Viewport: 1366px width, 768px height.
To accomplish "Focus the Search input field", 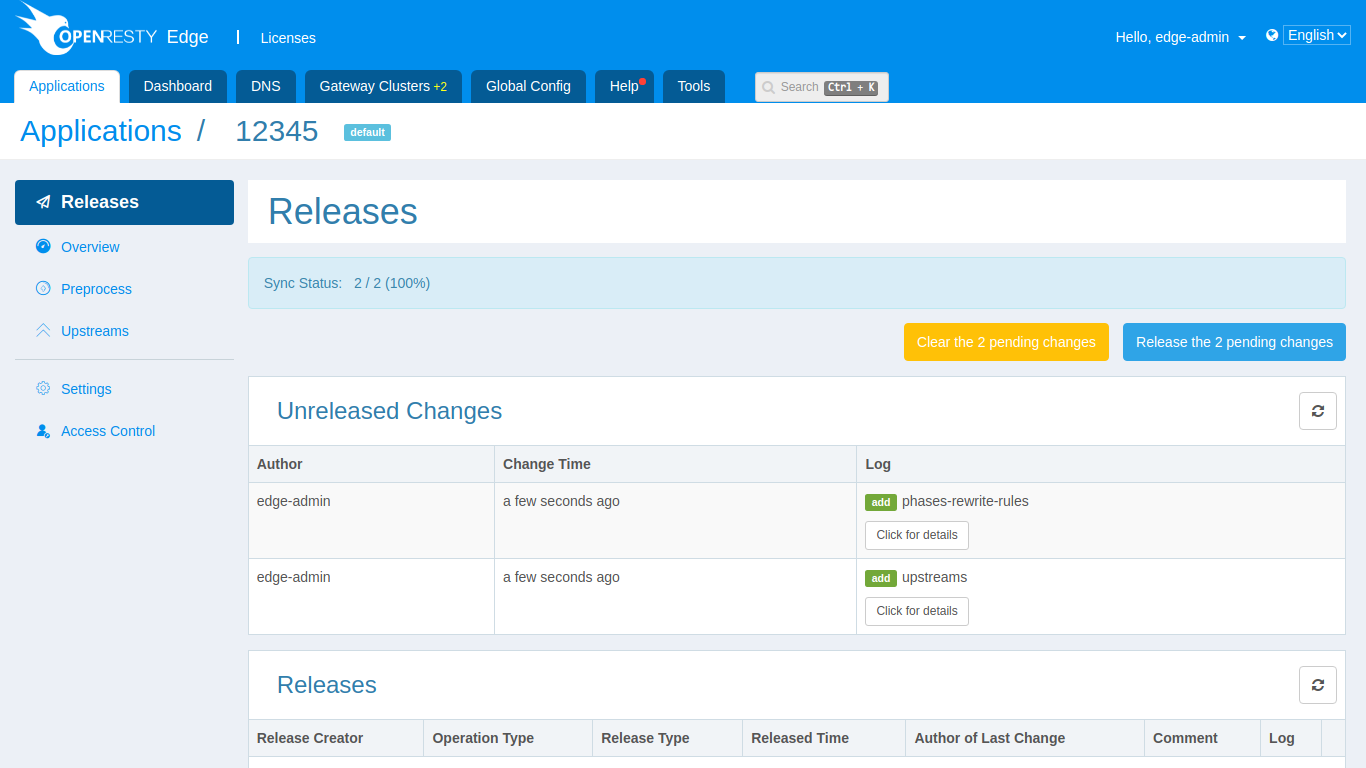I will click(822, 87).
